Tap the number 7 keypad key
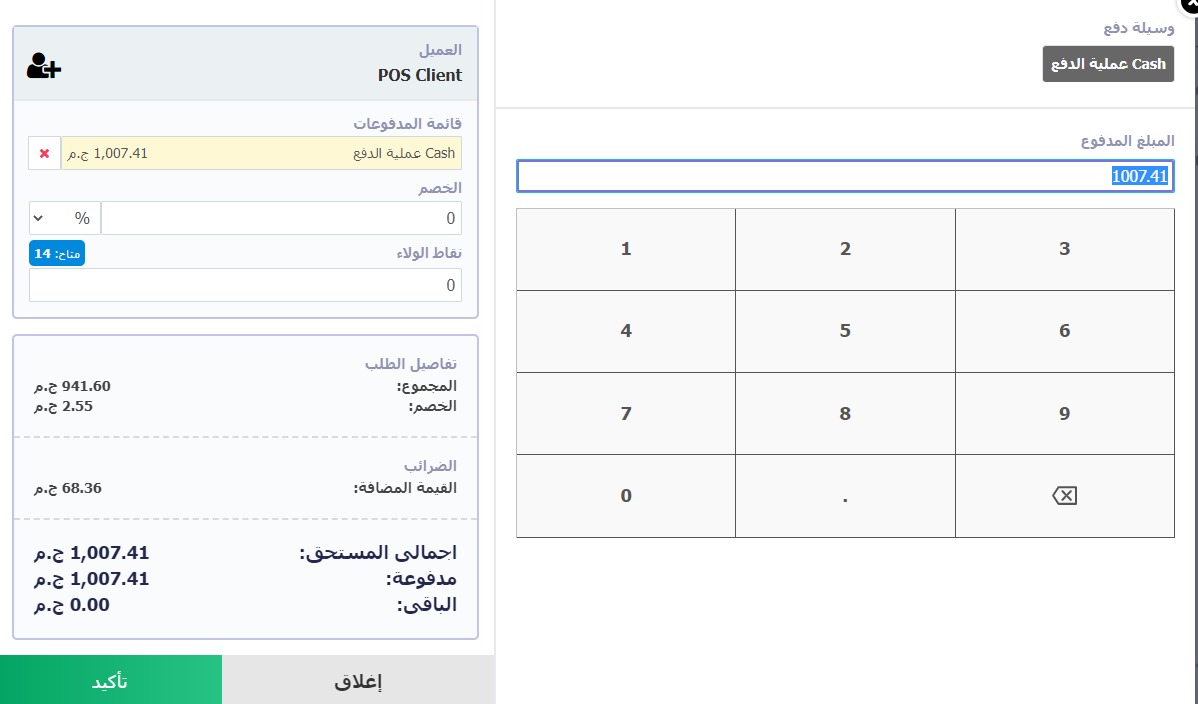Viewport: 1198px width, 704px height. click(626, 414)
